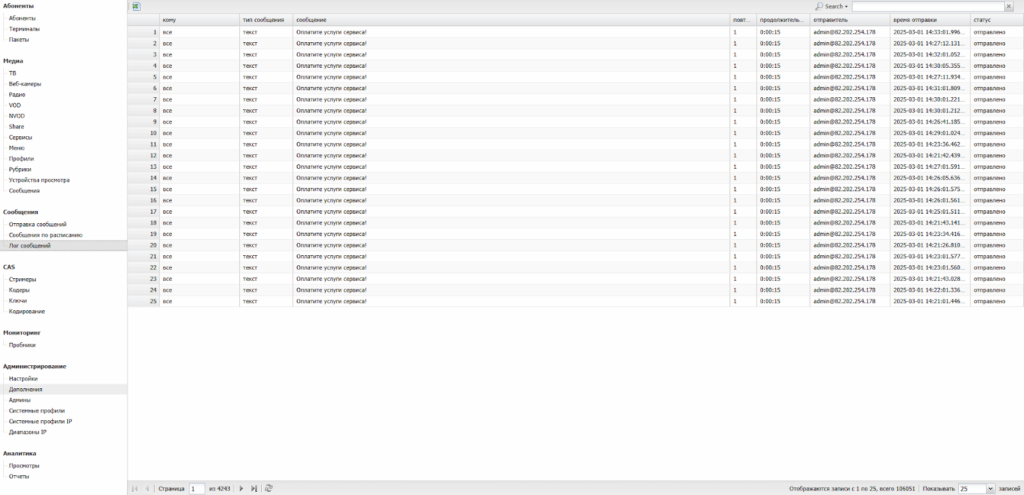Image resolution: width=1024 pixels, height=495 pixels.
Task: Open Устройства просмотра section
Action: pyautogui.click(x=39, y=180)
